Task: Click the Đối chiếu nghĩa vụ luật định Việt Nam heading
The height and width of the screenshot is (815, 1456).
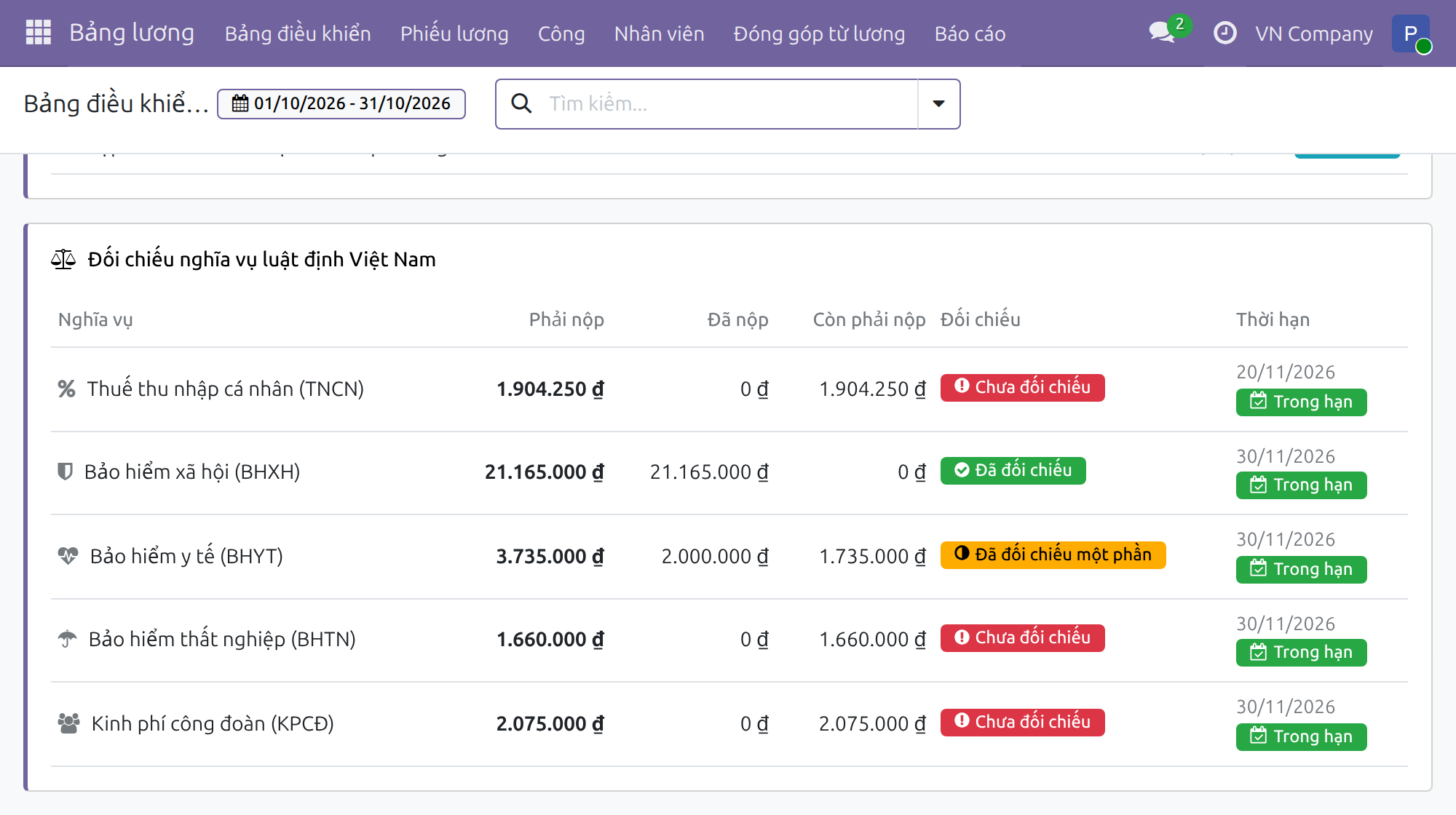Action: (262, 259)
